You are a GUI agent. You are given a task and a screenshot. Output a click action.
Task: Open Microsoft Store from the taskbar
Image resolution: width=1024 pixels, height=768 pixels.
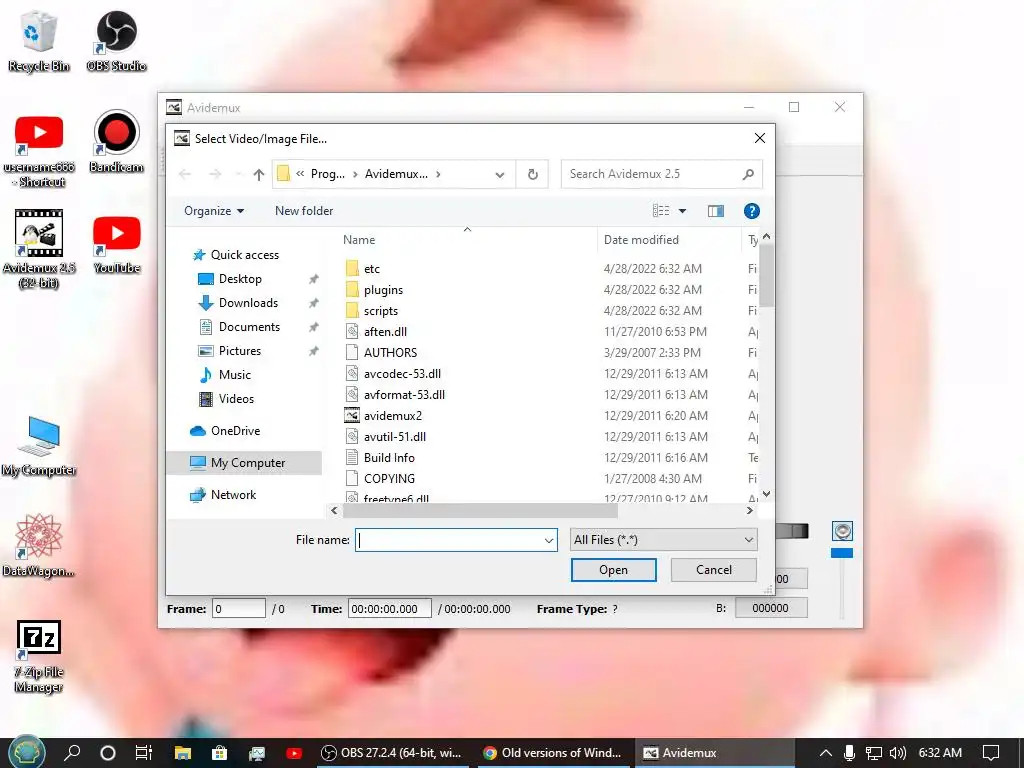pos(219,752)
